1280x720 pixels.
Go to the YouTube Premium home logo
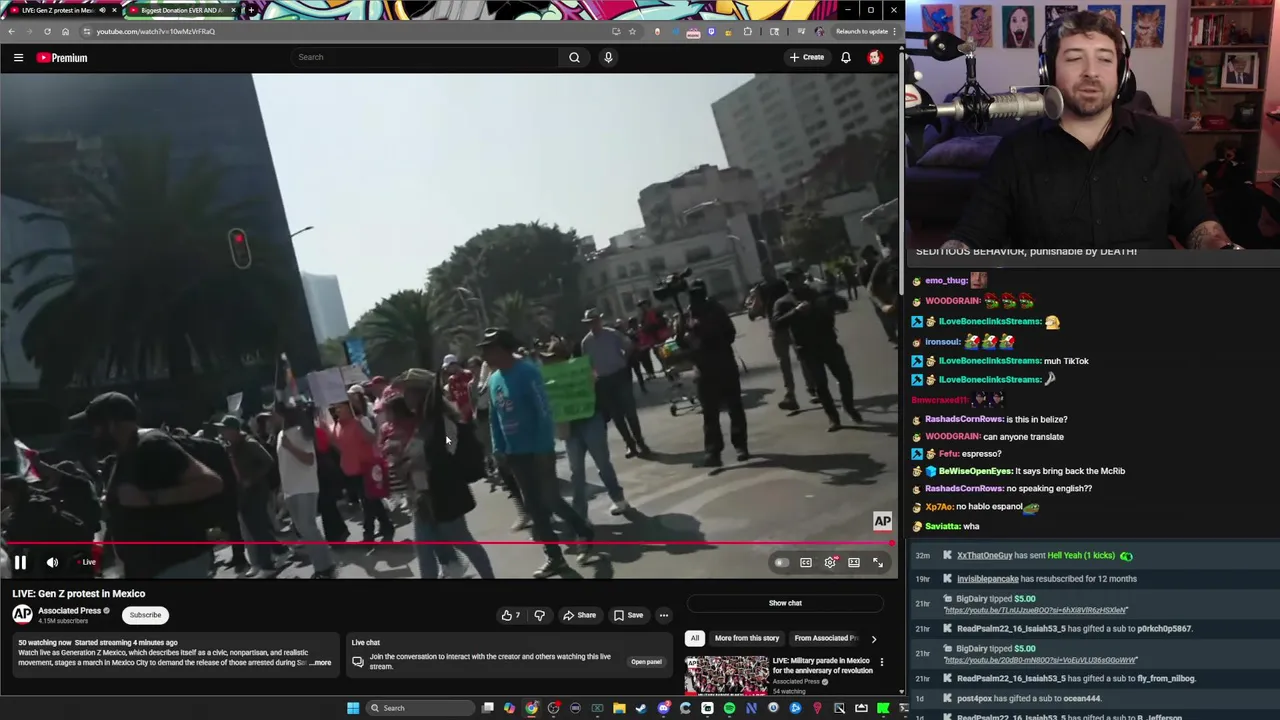(62, 58)
